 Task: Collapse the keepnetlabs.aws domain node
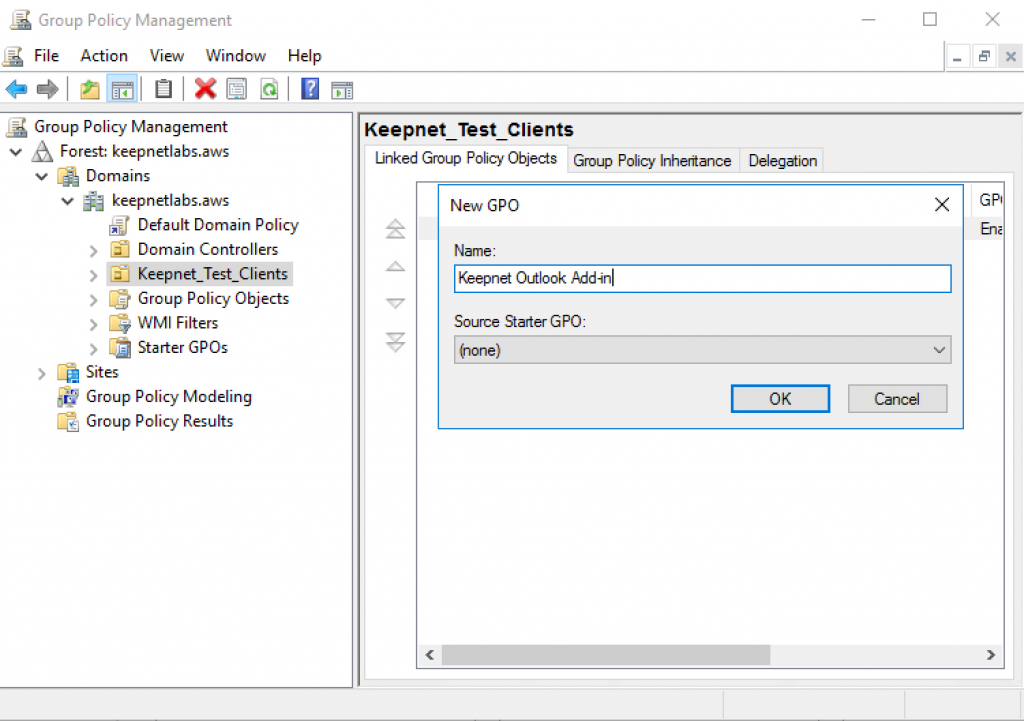[x=67, y=201]
